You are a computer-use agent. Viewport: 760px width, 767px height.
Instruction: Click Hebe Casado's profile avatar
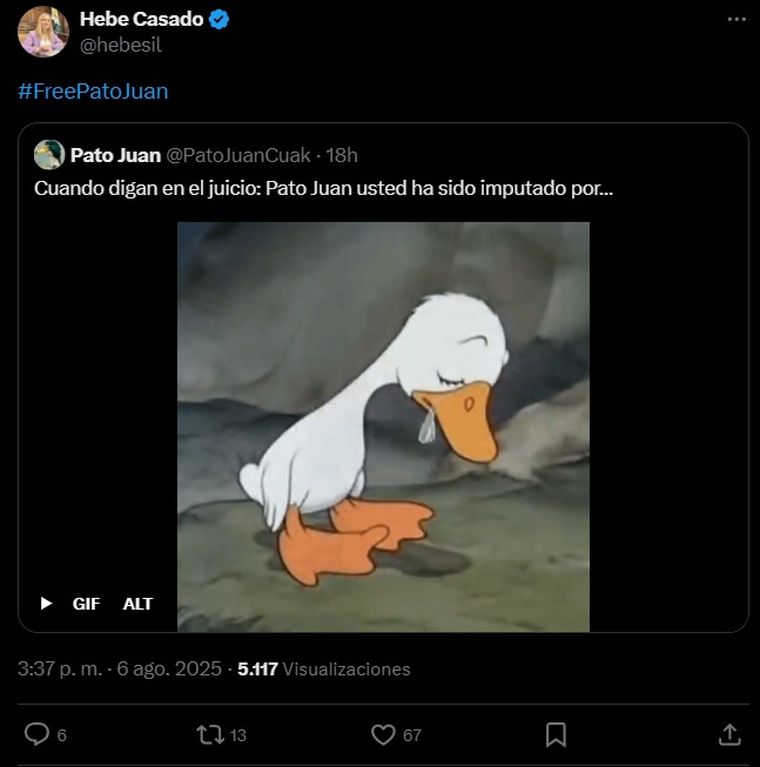click(43, 31)
